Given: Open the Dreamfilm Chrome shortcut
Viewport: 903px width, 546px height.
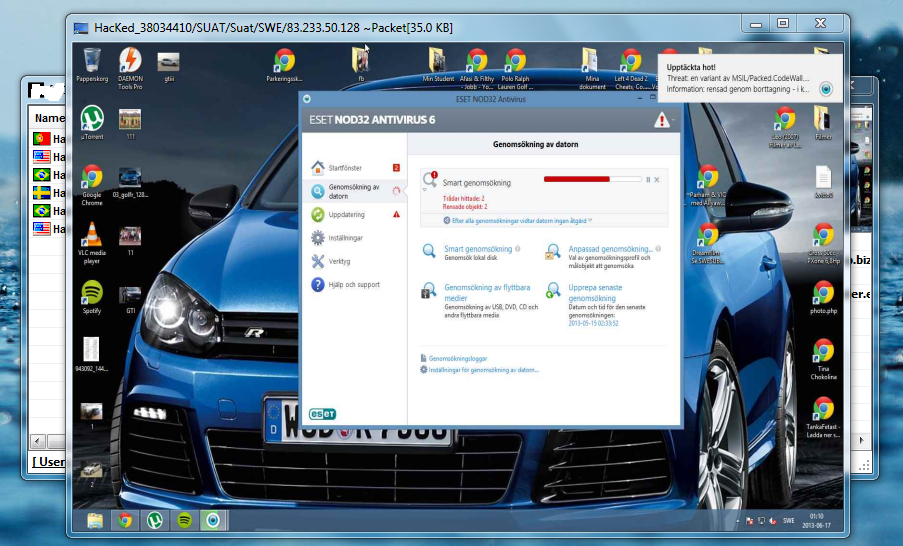Looking at the screenshot, I should (708, 244).
